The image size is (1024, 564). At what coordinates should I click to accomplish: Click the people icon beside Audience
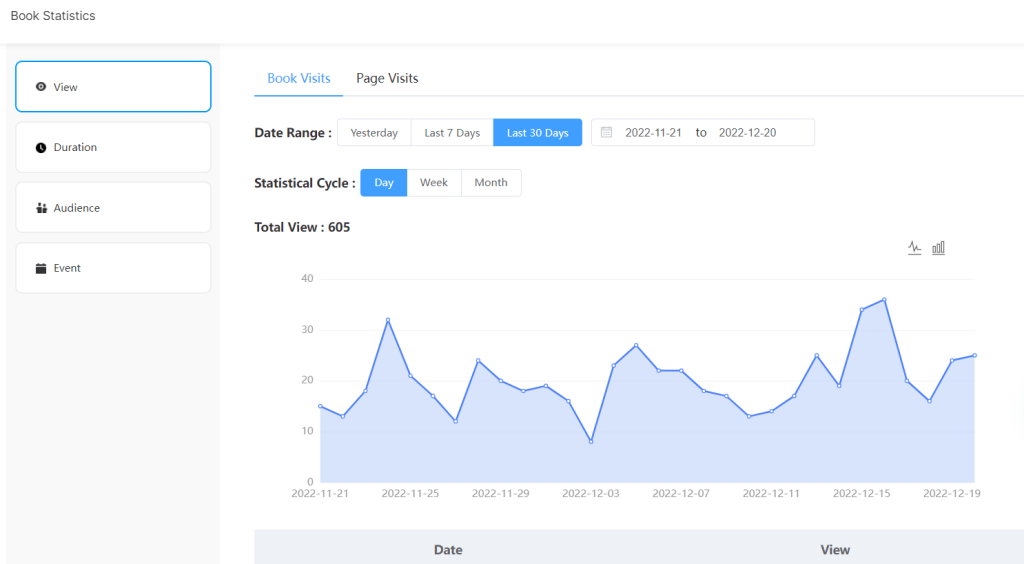41,208
